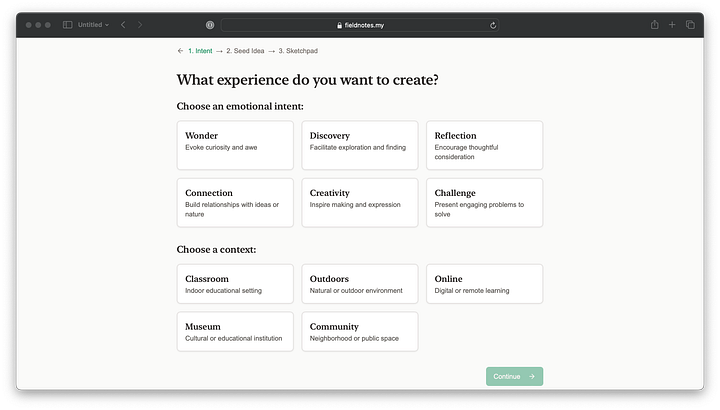Pick the Community context card
The height and width of the screenshot is (410, 720).
click(360, 331)
